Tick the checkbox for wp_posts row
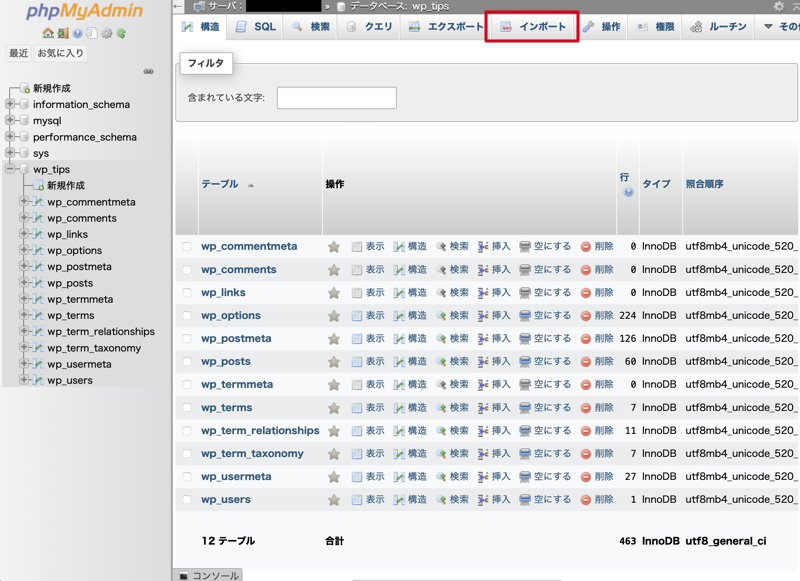Screen dimensions: 800x581 click(187, 361)
